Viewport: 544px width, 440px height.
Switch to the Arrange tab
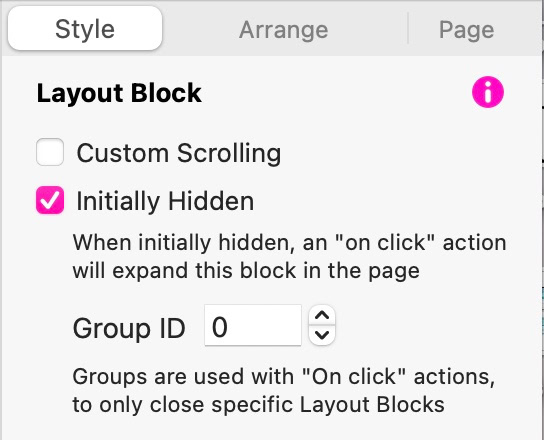point(283,30)
